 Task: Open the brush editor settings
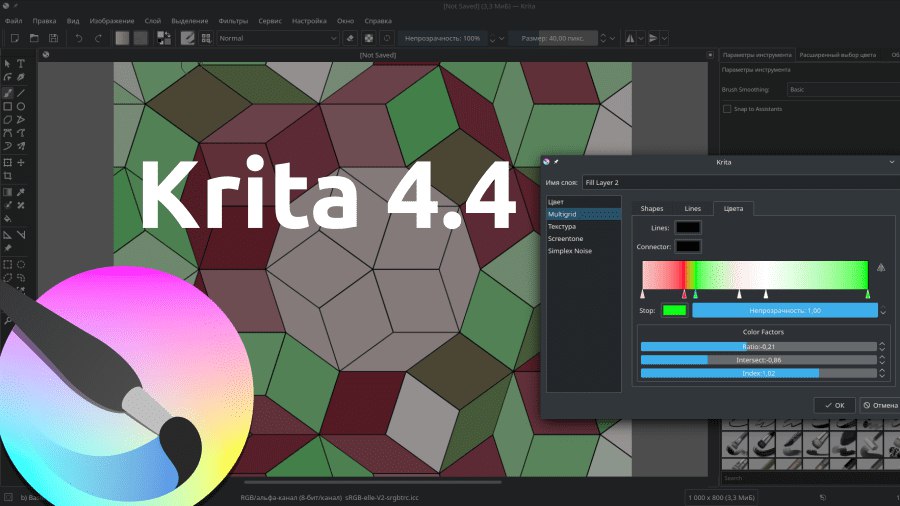(188, 38)
